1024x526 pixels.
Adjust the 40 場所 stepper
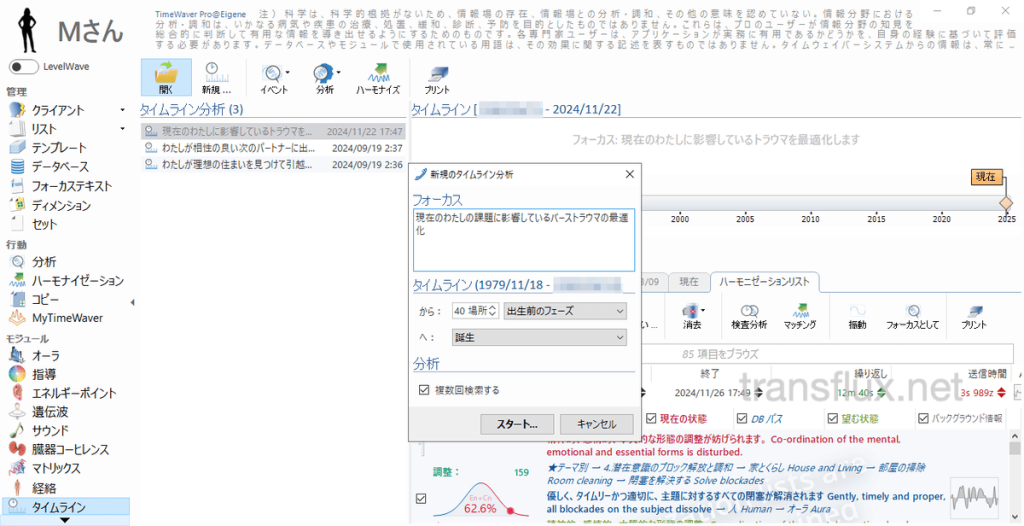point(494,311)
